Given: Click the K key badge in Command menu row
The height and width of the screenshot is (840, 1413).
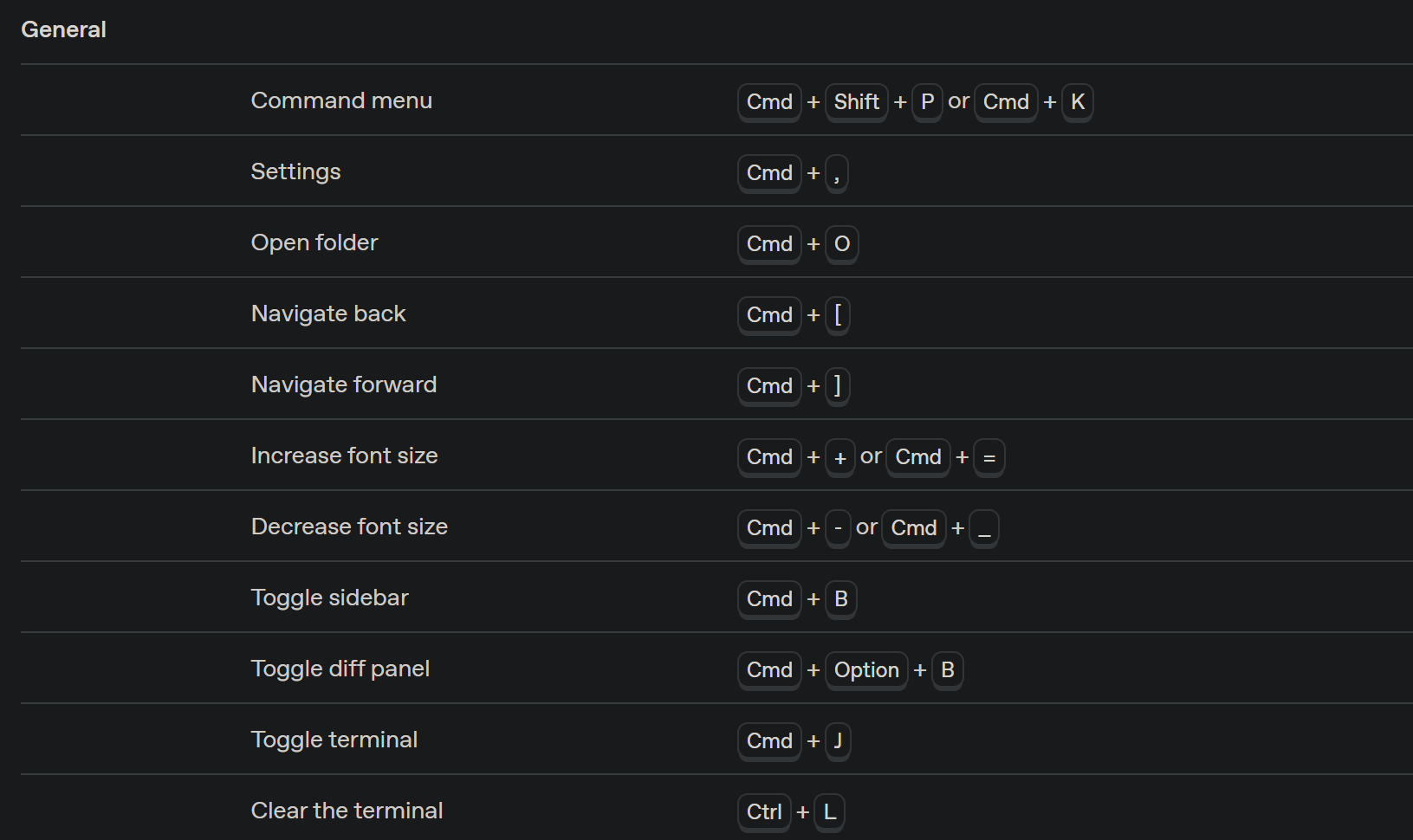Looking at the screenshot, I should pos(1078,102).
